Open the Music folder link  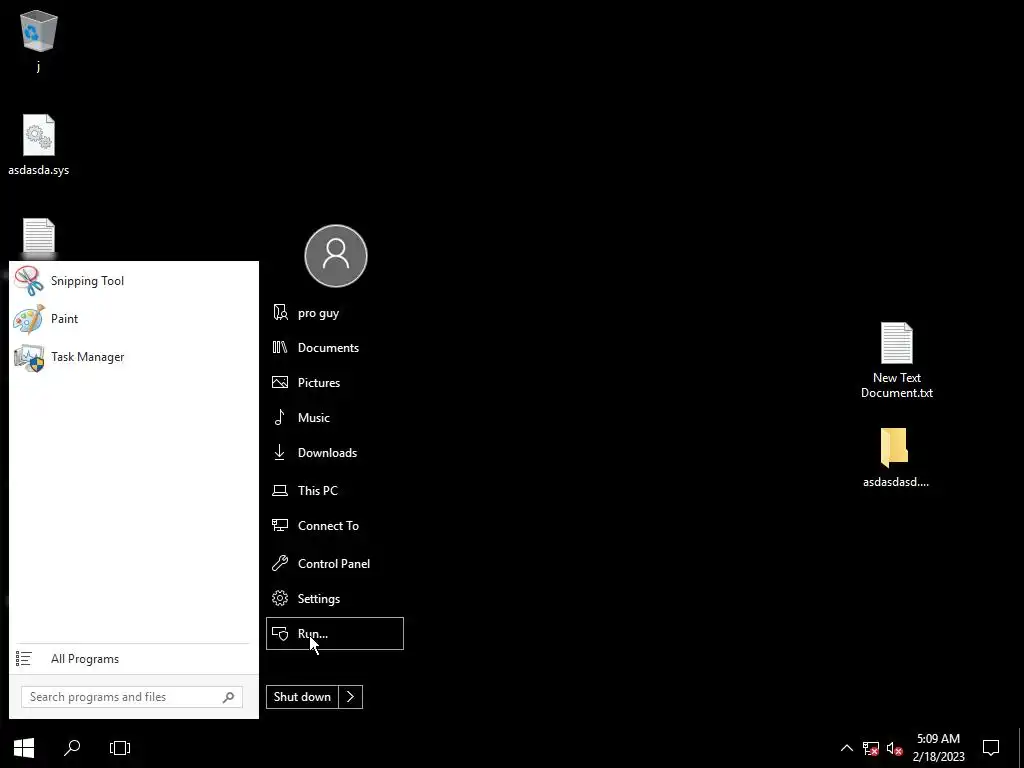pos(334,417)
